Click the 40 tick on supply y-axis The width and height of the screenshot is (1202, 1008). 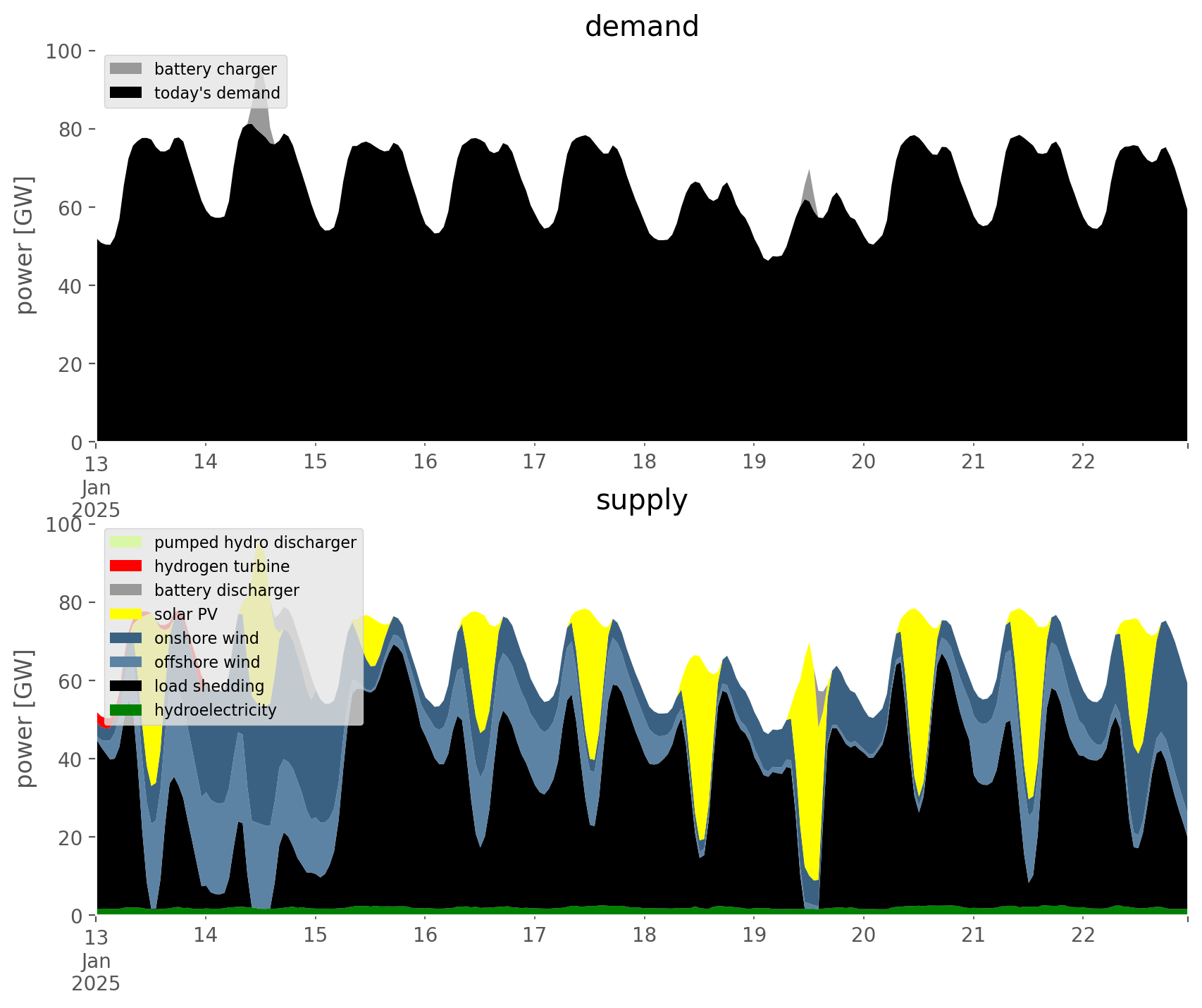71,759
